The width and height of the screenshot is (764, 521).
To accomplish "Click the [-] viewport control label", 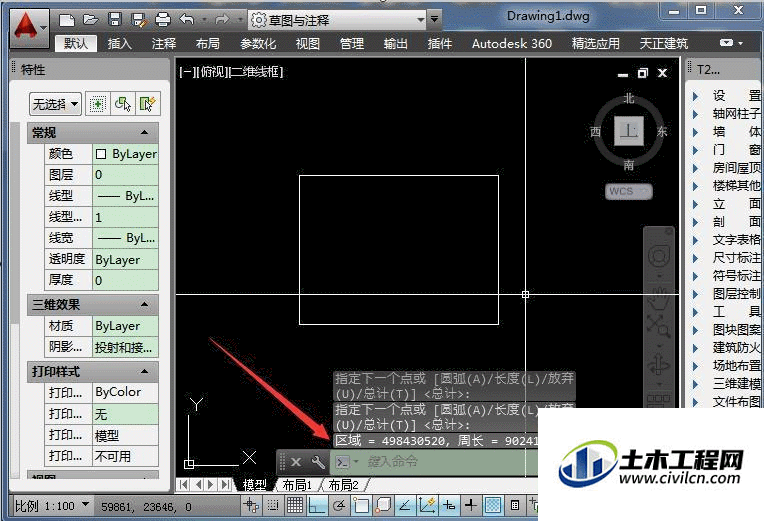I will pos(187,72).
